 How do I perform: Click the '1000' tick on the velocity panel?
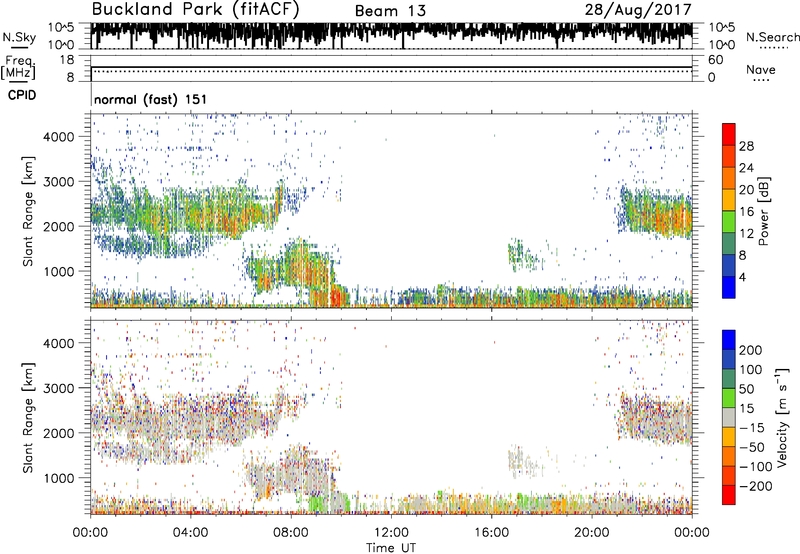tap(59, 478)
